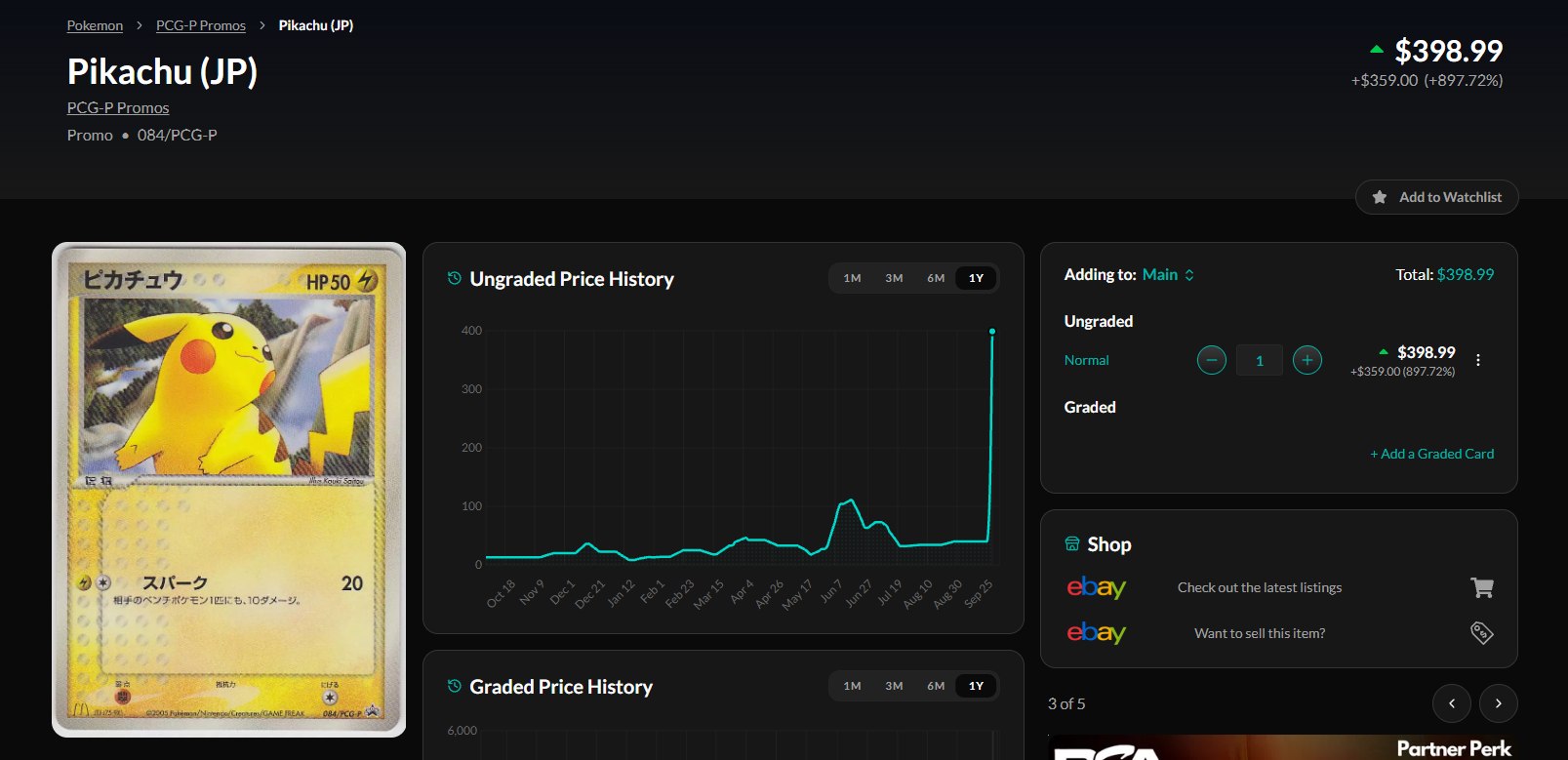Screen dimensions: 1568x760
Task: Select 3M range on Graded Price History
Action: [894, 686]
